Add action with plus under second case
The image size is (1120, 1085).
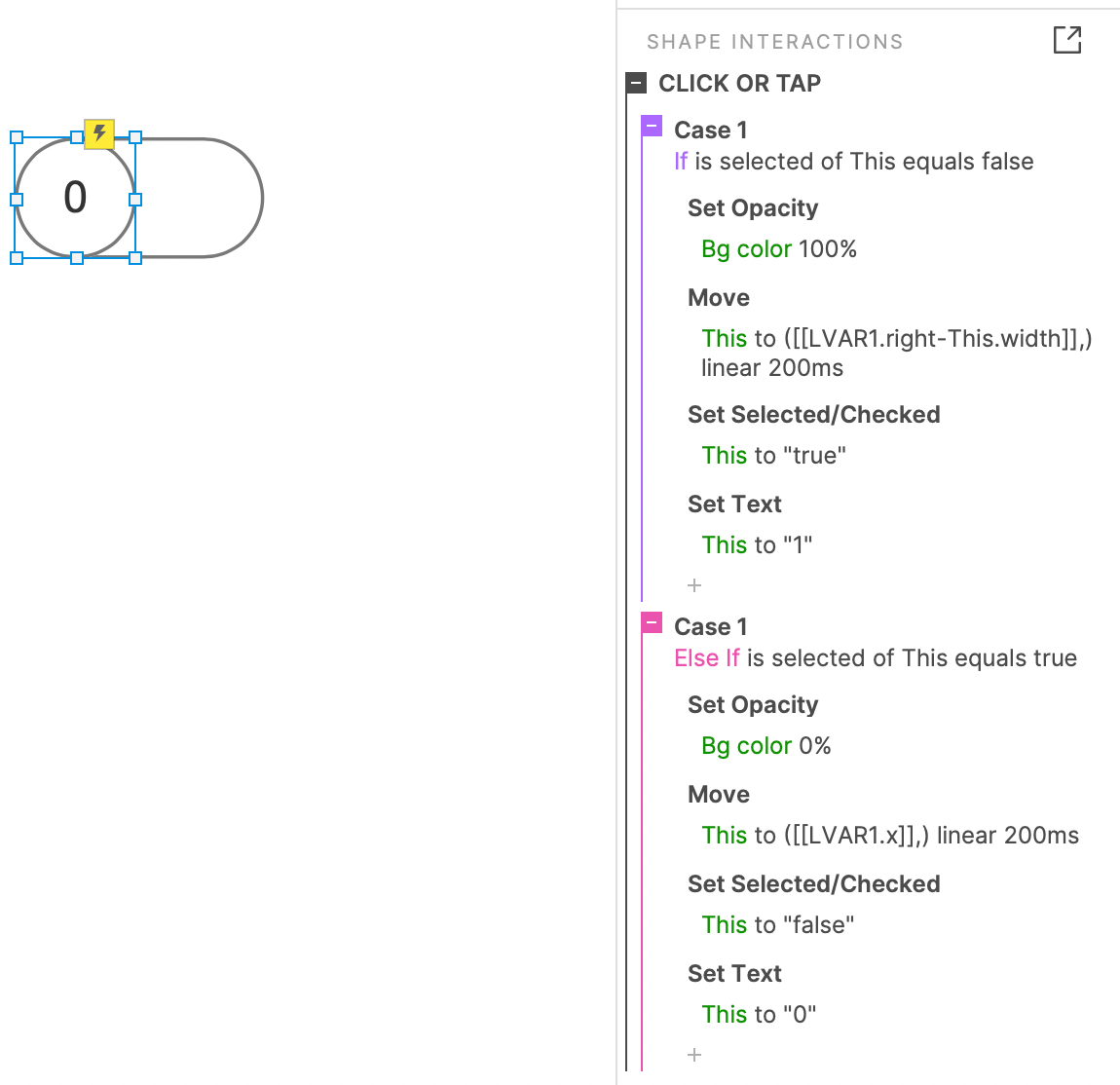click(x=694, y=1055)
